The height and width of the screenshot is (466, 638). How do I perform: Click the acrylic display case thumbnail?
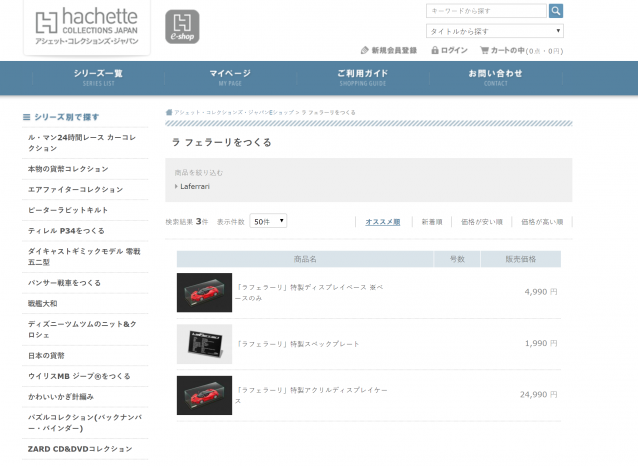204,395
